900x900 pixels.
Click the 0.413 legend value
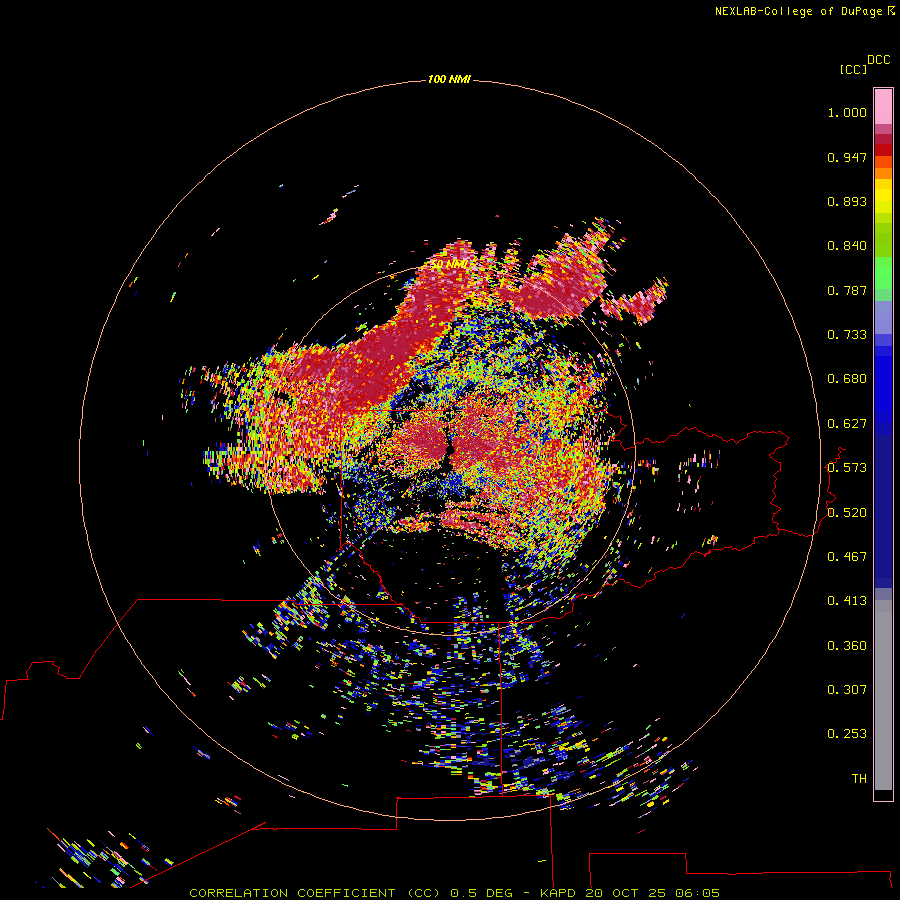pyautogui.click(x=847, y=601)
